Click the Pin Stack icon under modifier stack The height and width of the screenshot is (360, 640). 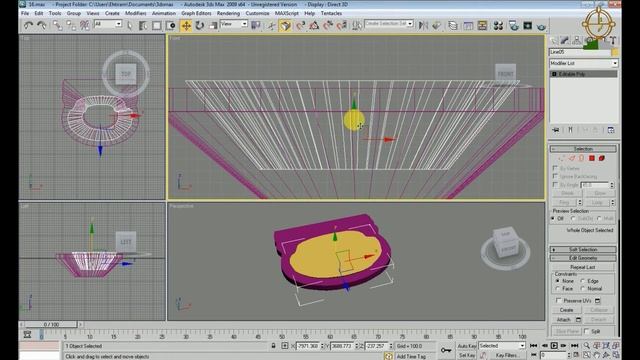pos(556,130)
